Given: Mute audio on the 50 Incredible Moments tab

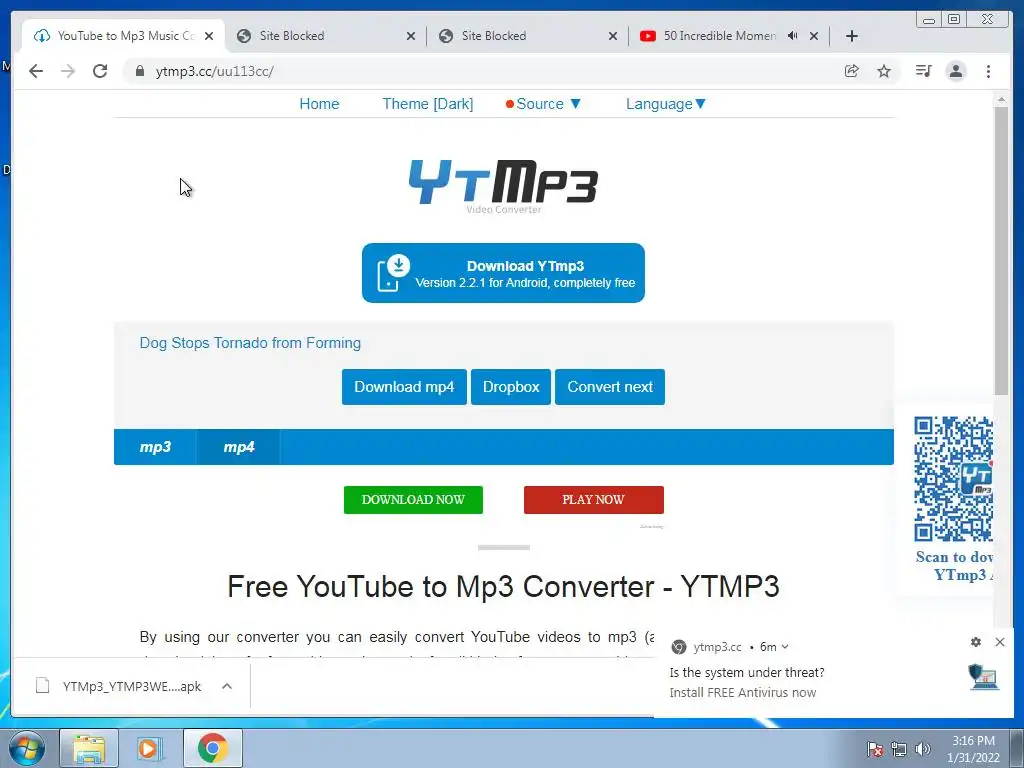Looking at the screenshot, I should point(792,36).
